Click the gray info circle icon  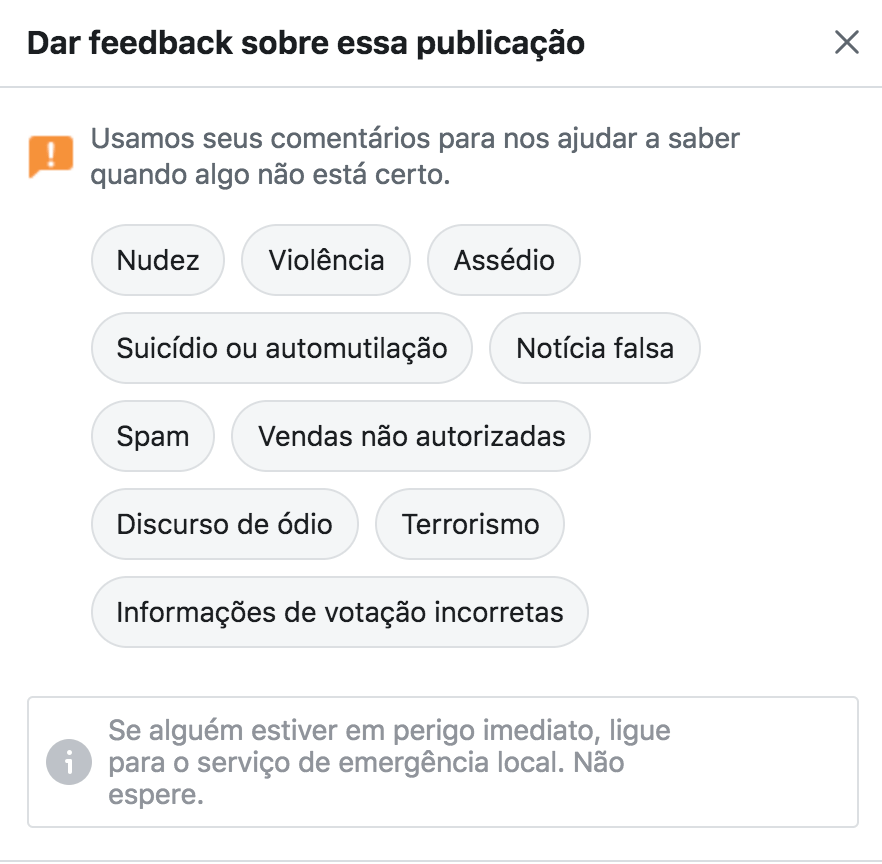point(69,762)
